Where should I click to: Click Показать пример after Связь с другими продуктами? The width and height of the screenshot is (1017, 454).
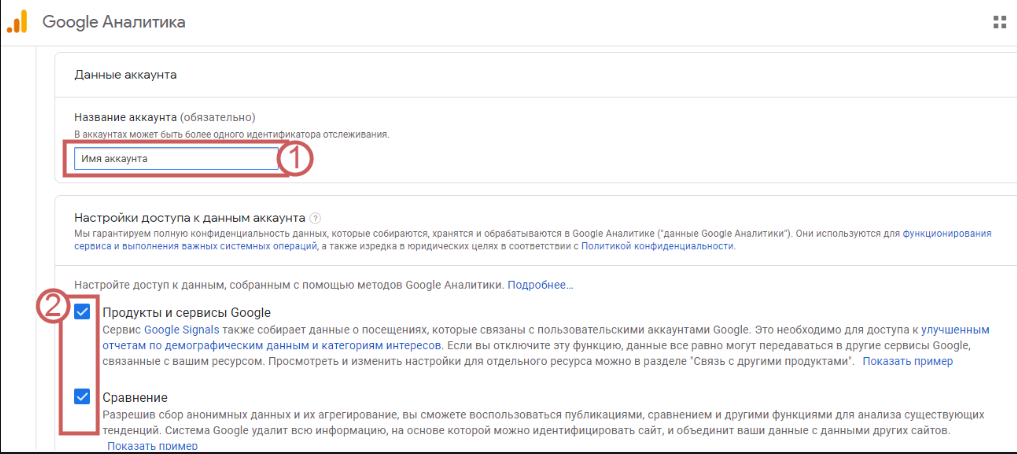point(907,361)
